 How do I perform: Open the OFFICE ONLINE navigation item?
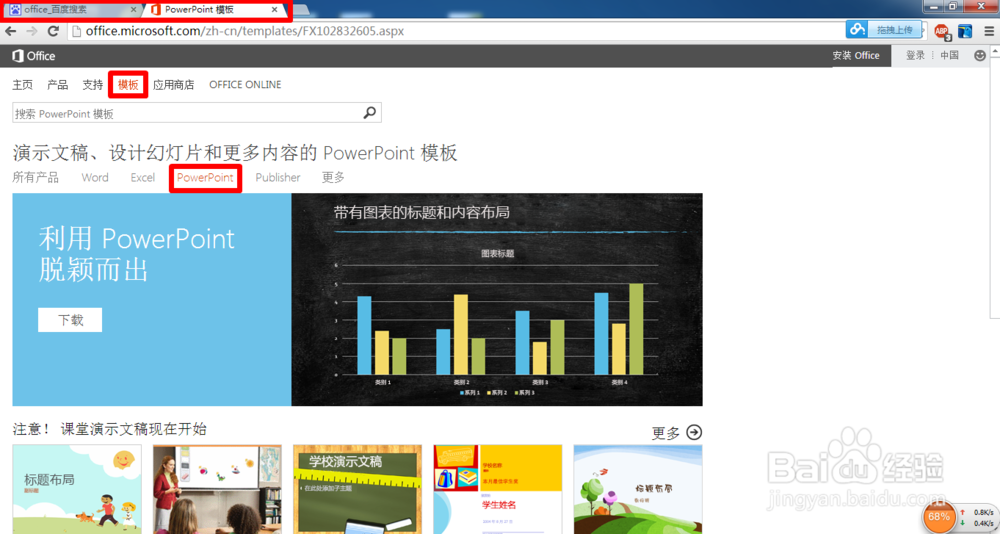coord(245,85)
